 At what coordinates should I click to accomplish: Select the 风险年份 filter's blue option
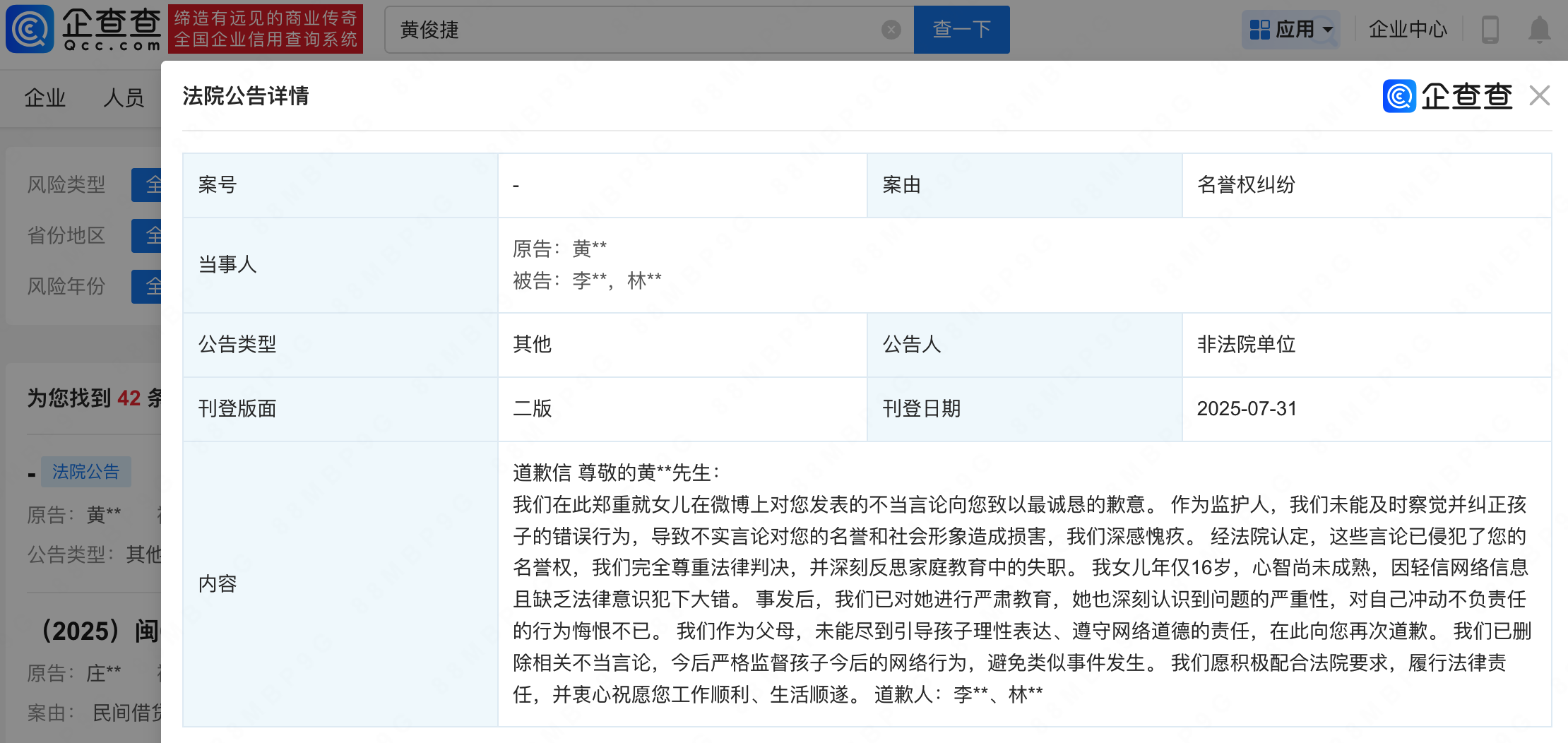(147, 287)
